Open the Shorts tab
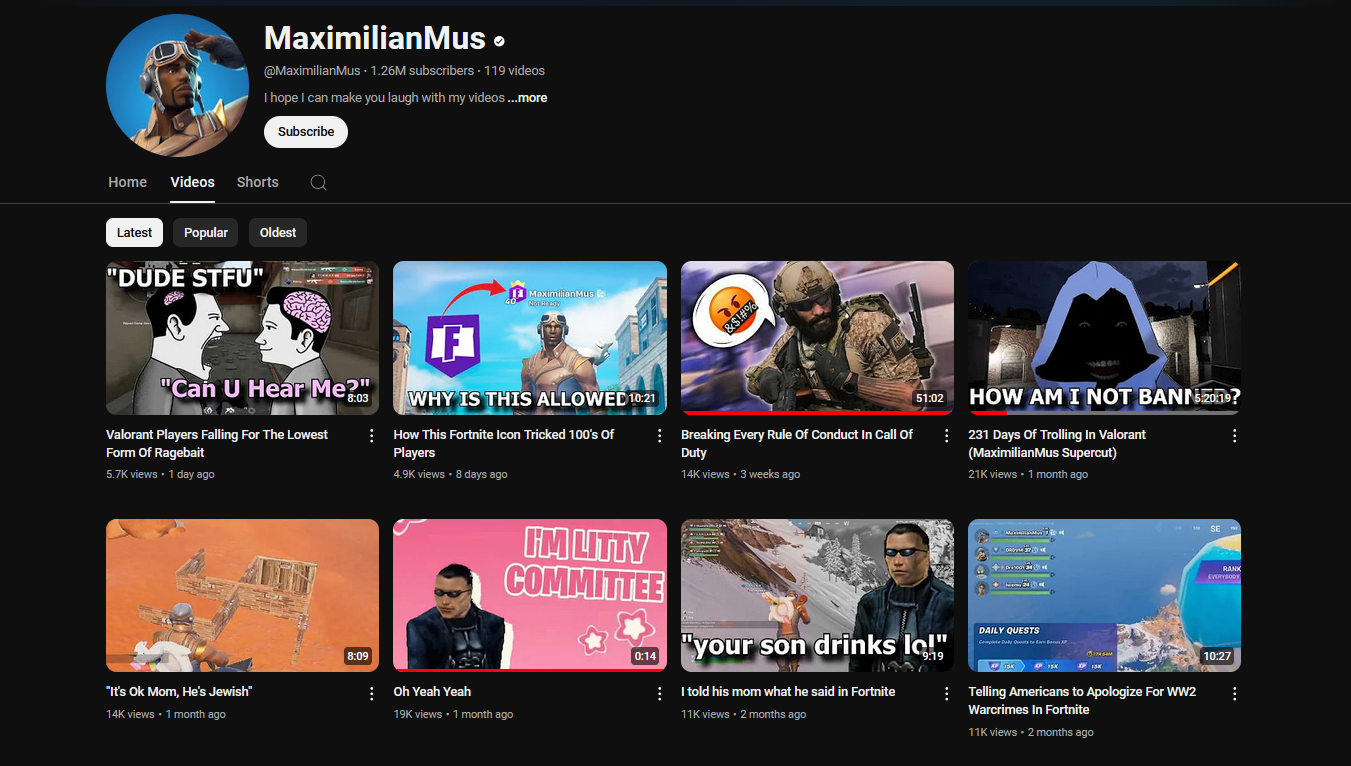Image resolution: width=1351 pixels, height=766 pixels. click(257, 182)
